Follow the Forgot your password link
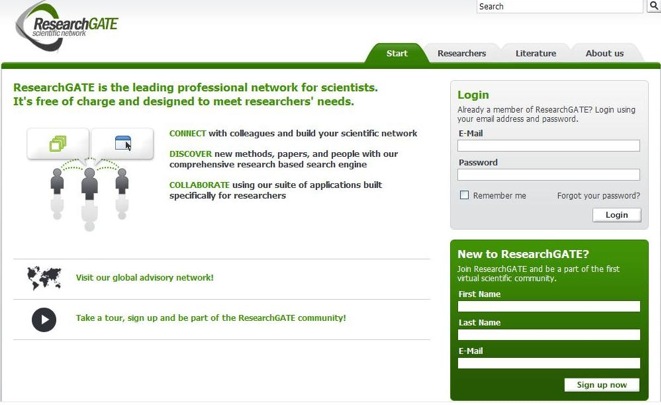The image size is (661, 405). [598, 196]
